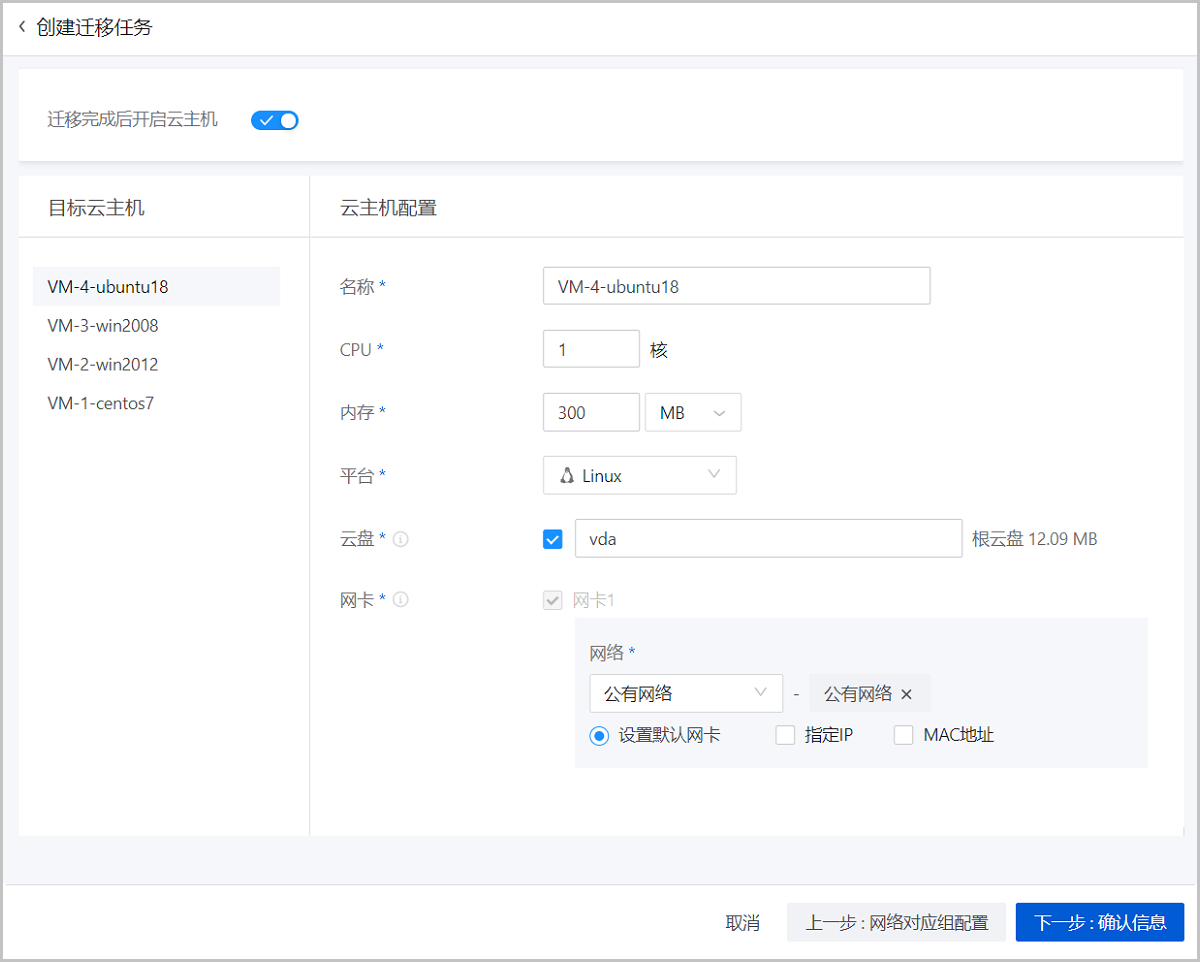Select the 设置默认网卡 radio button
This screenshot has width=1200, height=962.
coord(600,736)
